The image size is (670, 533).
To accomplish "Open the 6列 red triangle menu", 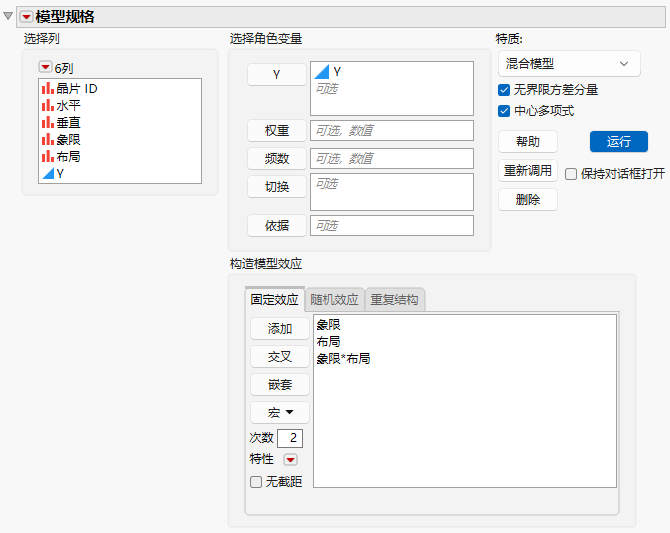I will [45, 67].
